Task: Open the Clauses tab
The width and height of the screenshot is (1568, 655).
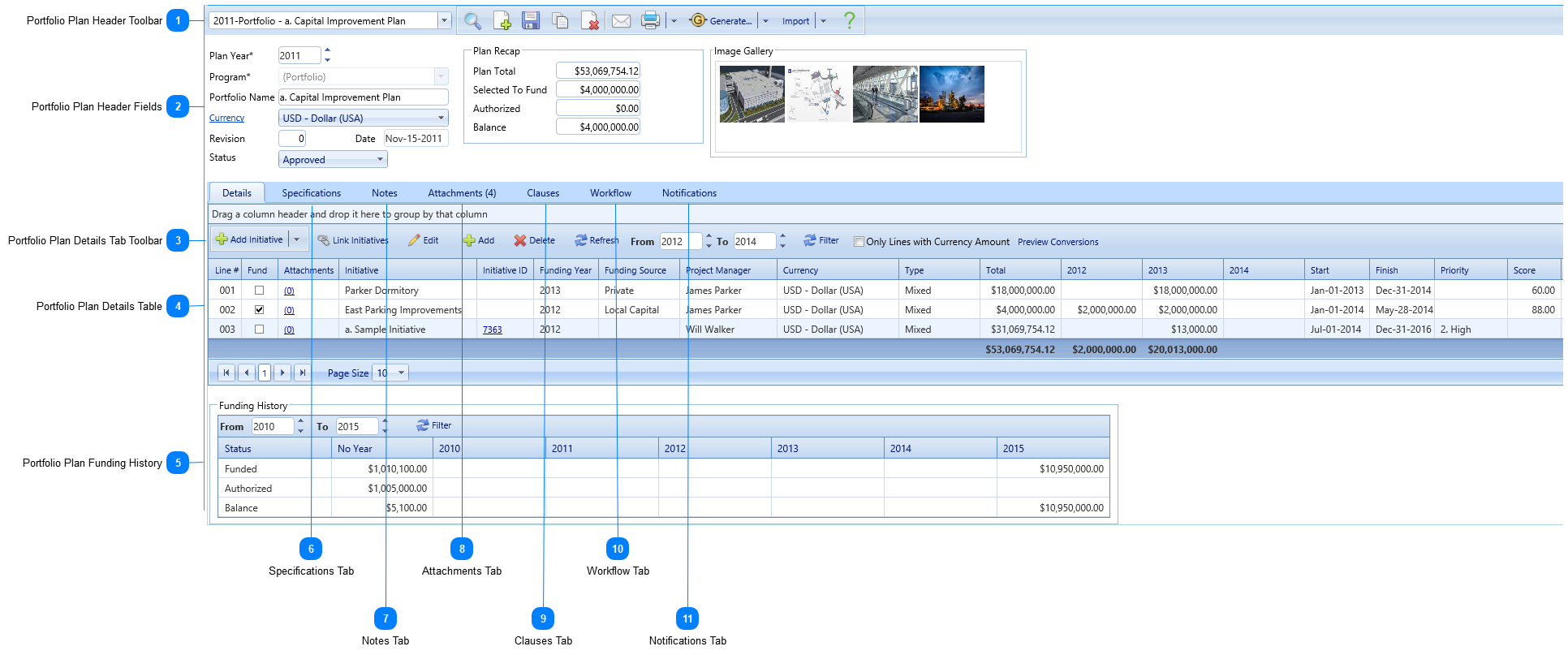Action: coord(543,193)
